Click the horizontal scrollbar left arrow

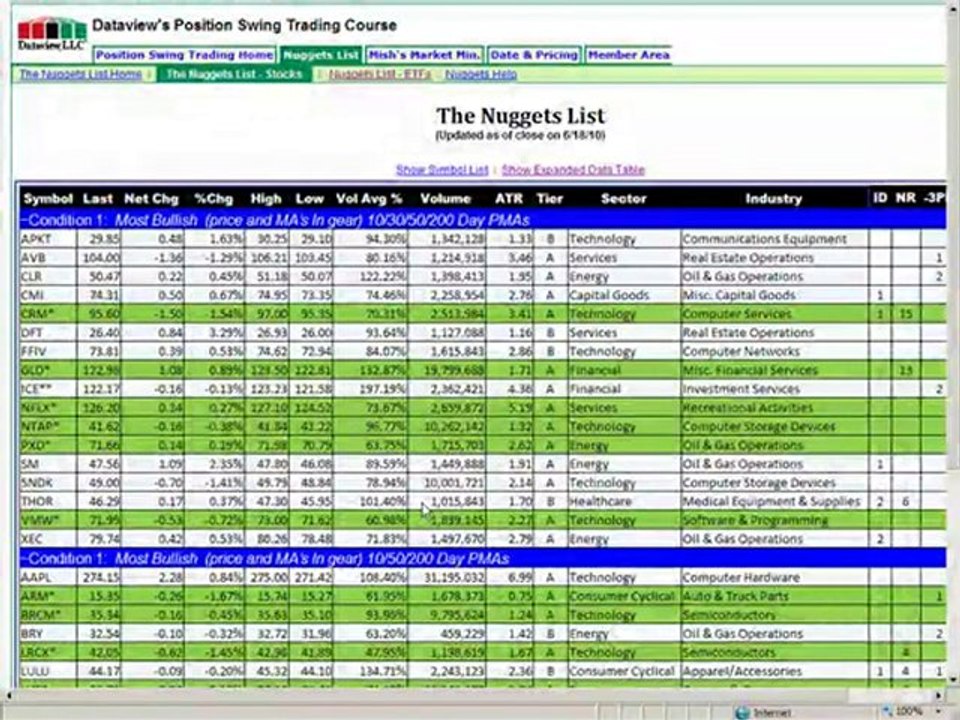(x=8, y=696)
